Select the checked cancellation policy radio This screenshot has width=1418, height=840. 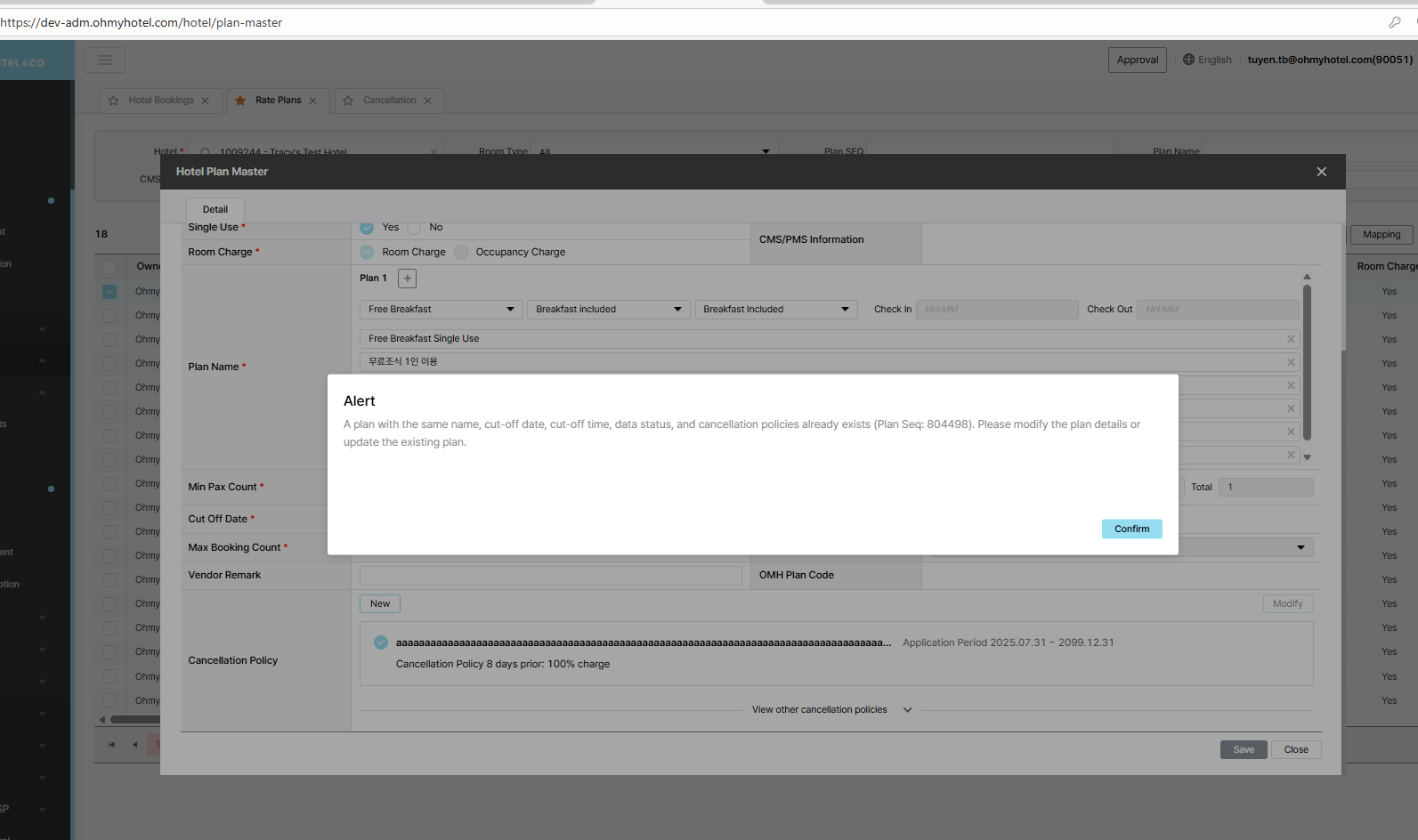pos(381,642)
